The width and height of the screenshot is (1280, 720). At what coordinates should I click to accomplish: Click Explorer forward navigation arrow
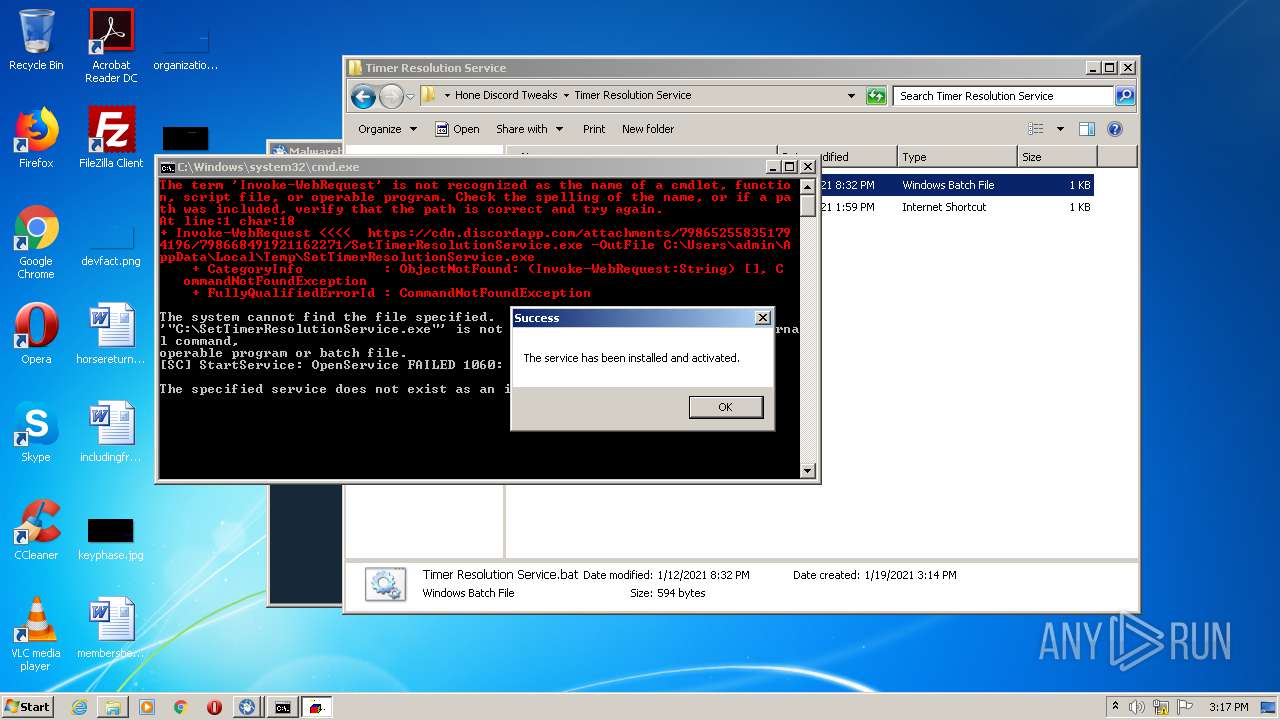(391, 96)
